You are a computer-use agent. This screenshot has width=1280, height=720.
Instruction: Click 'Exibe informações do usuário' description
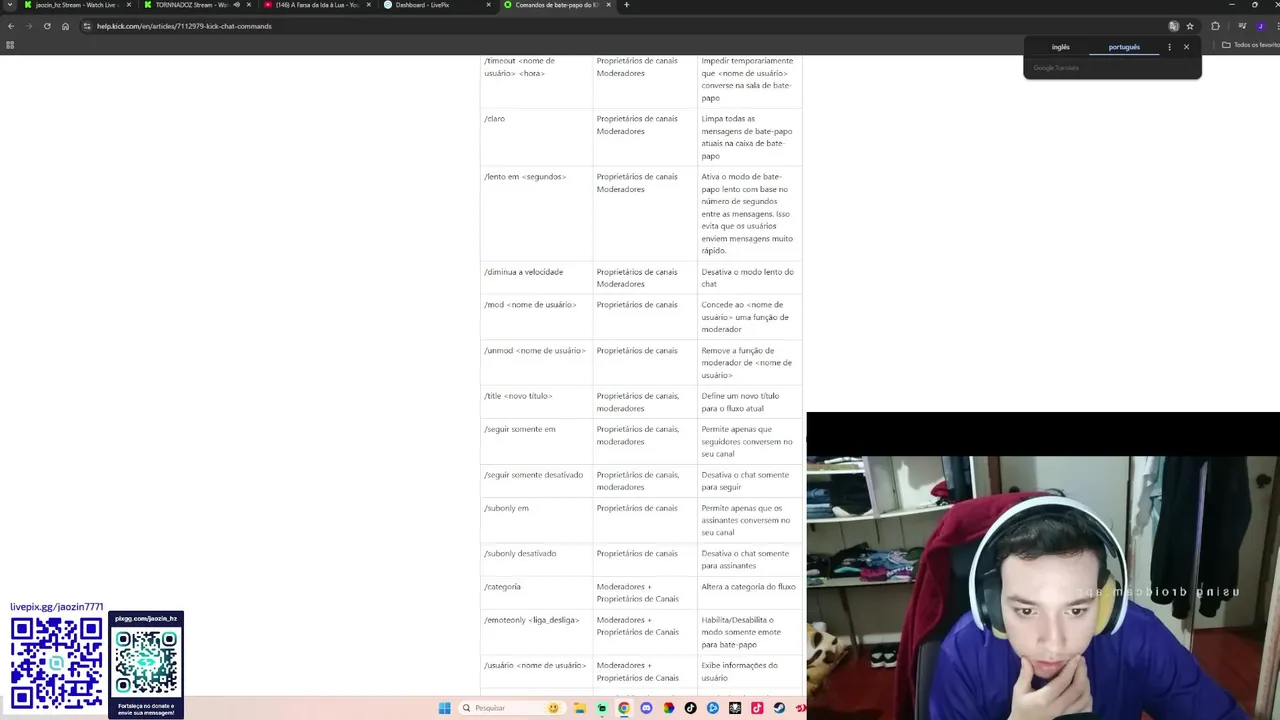pyautogui.click(x=739, y=672)
